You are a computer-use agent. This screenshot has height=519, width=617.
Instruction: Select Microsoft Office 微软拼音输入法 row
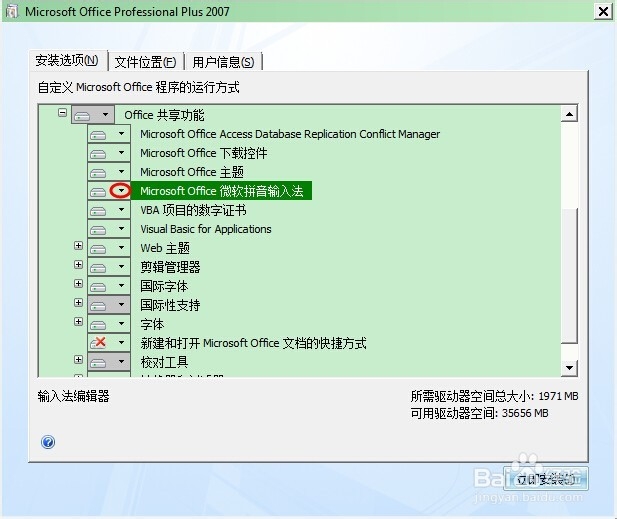(222, 191)
